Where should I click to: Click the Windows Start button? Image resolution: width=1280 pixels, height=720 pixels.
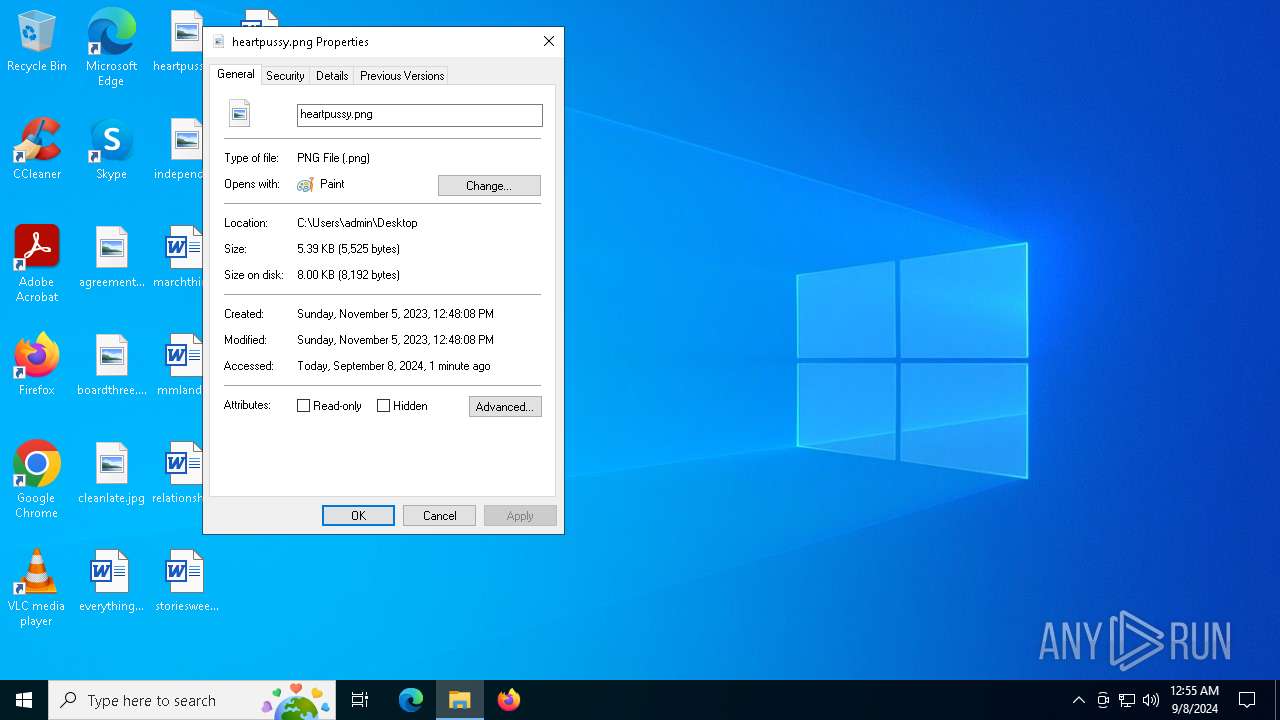pyautogui.click(x=24, y=700)
